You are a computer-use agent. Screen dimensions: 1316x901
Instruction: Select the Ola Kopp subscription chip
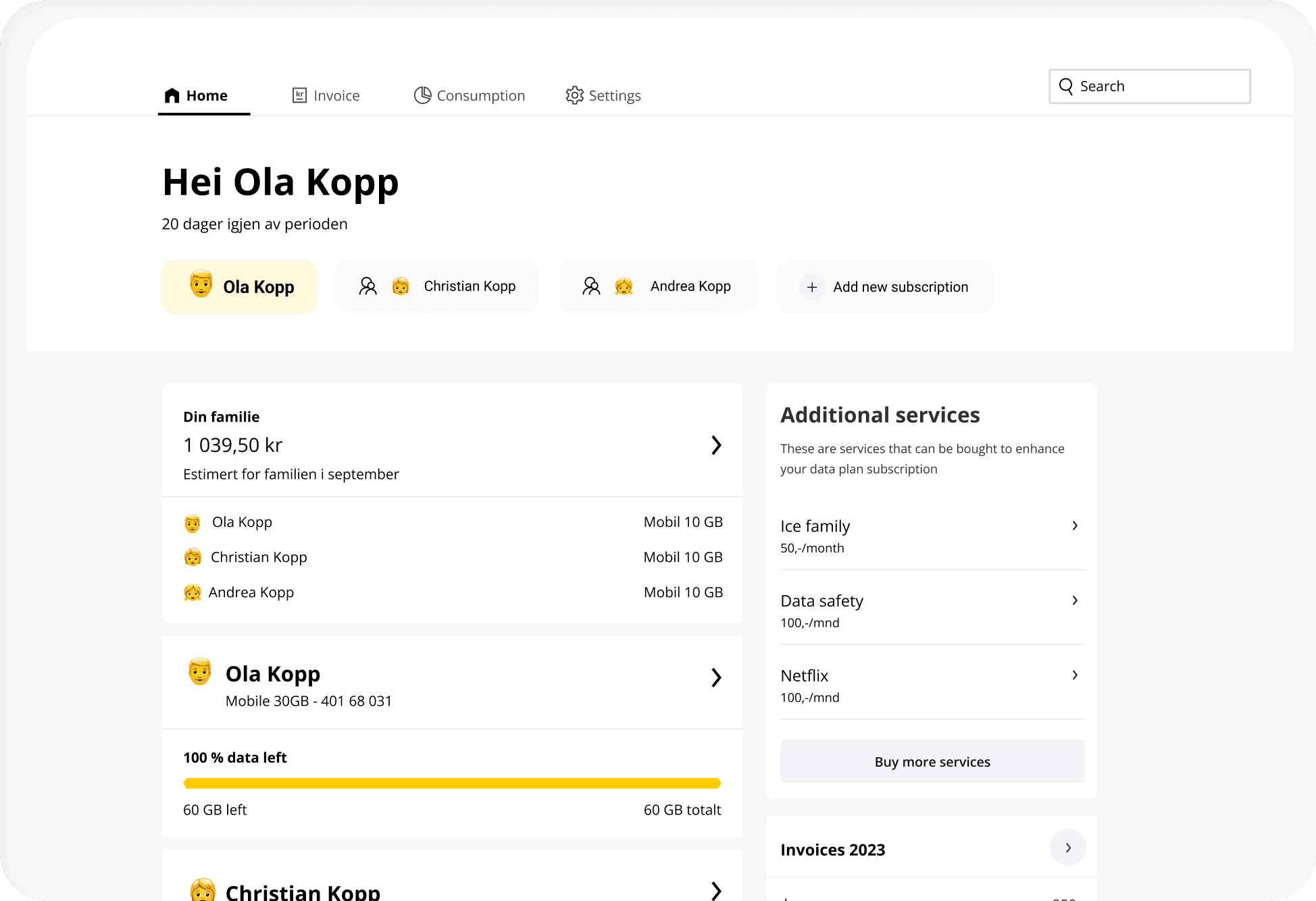pos(239,287)
